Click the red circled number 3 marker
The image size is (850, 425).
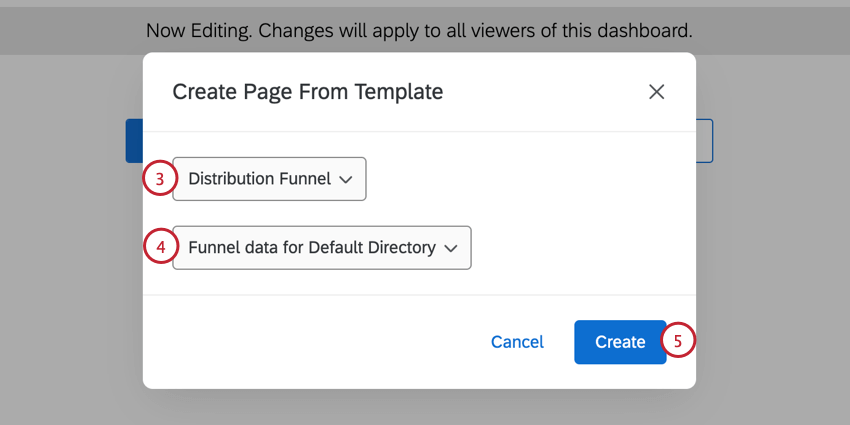pos(159,179)
